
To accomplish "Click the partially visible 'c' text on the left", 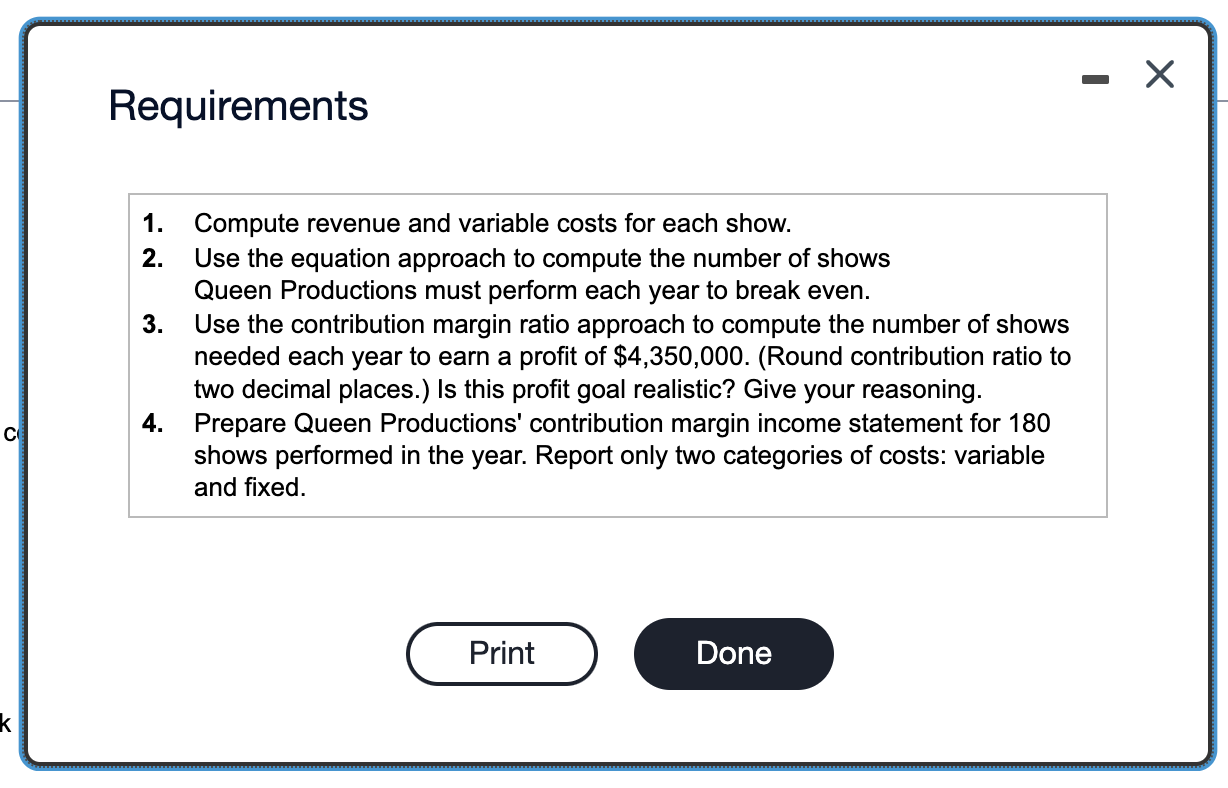I will point(8,432).
